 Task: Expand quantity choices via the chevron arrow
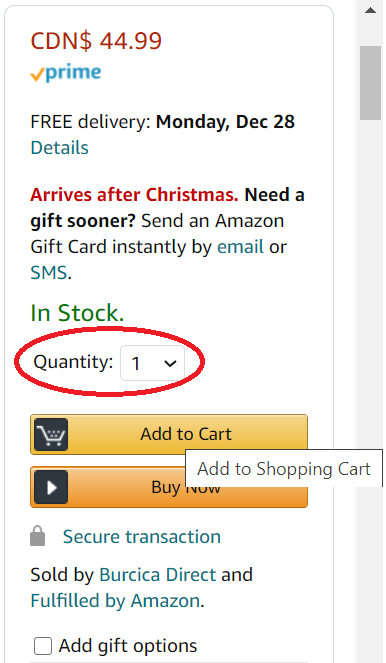[x=170, y=363]
